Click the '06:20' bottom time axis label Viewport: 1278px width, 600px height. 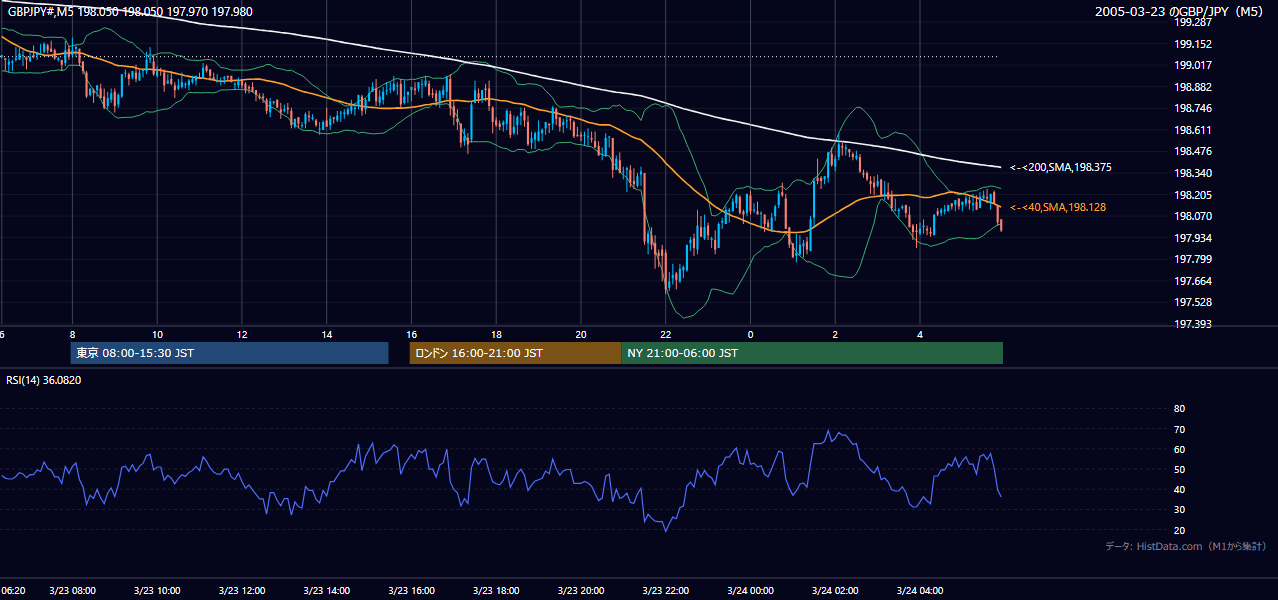coord(12,590)
